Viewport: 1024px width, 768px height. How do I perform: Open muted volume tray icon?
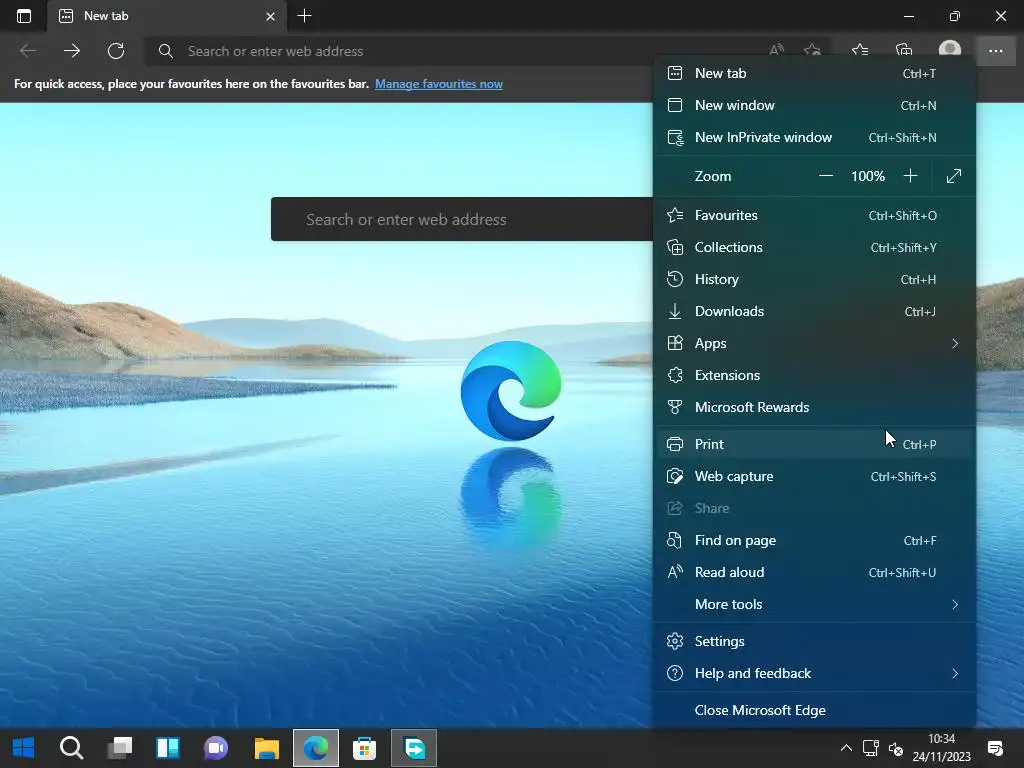coord(896,748)
